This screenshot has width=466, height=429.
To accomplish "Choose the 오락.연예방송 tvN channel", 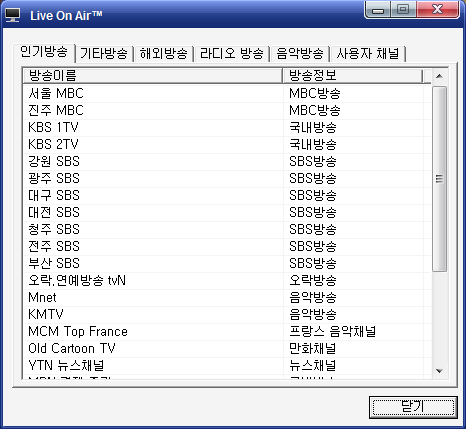I will point(227,281).
